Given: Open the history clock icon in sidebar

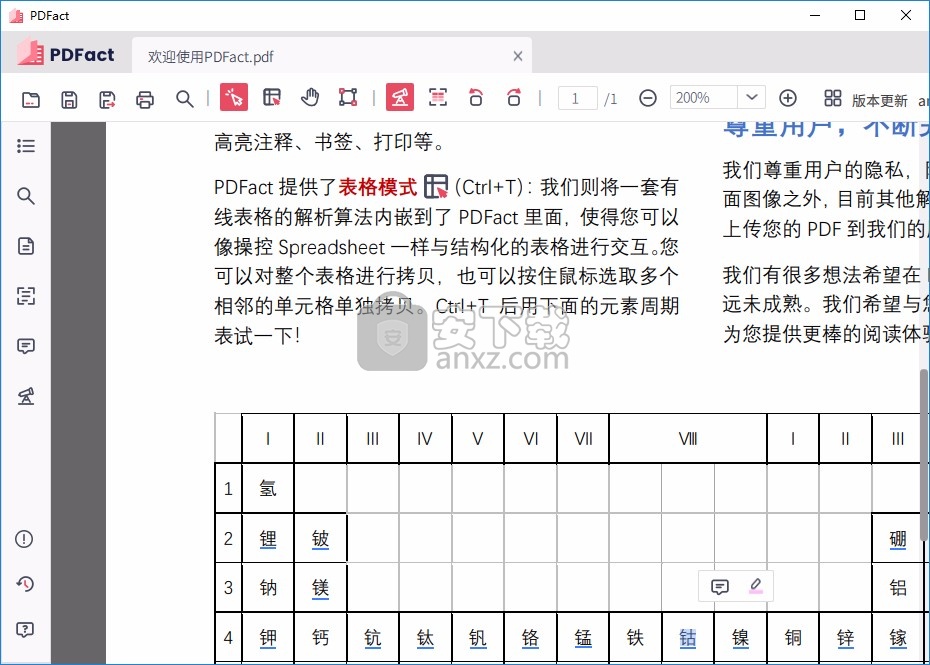Looking at the screenshot, I should (24, 584).
